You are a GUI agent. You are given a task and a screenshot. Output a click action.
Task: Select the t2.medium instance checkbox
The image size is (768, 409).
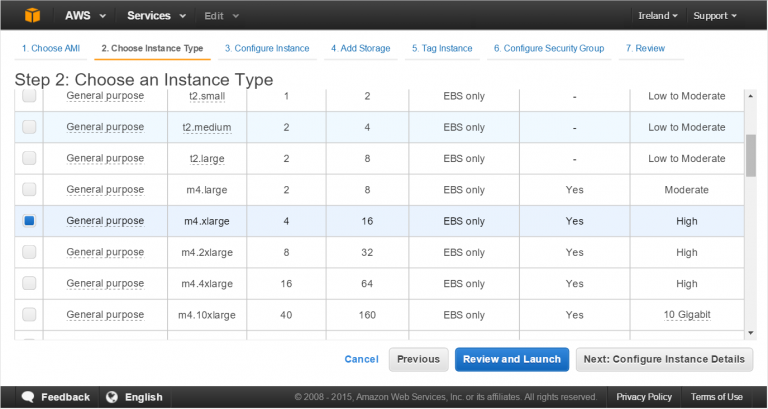[29, 127]
